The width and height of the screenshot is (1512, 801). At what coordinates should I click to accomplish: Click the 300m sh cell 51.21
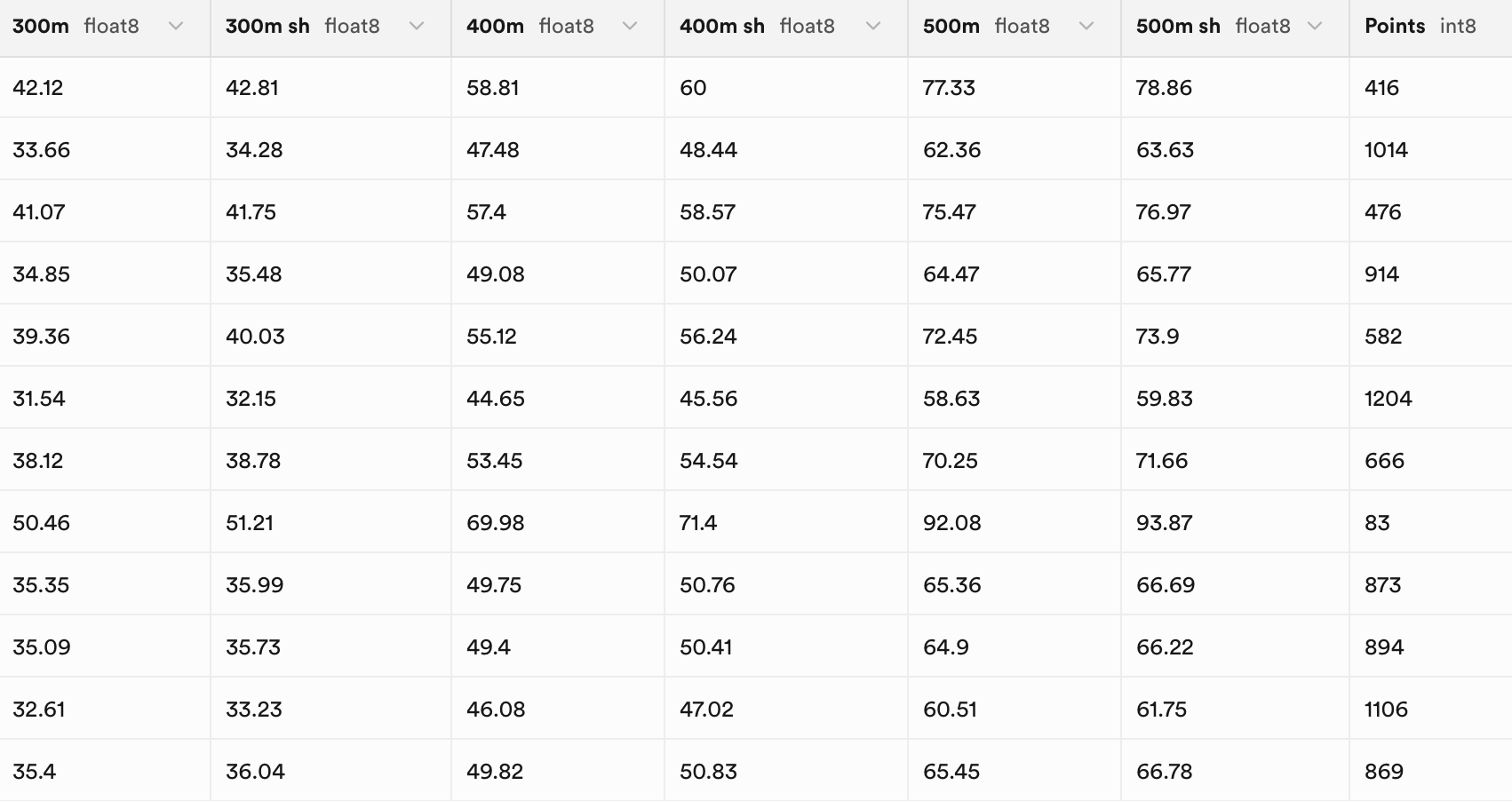[250, 523]
